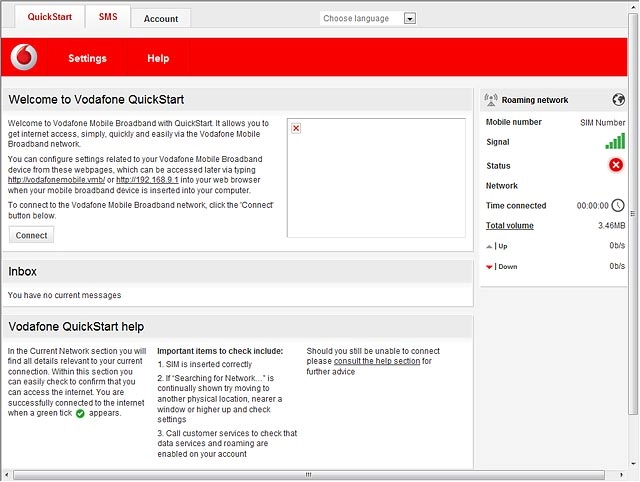
Task: Click the red X status icon
Action: (x=616, y=165)
